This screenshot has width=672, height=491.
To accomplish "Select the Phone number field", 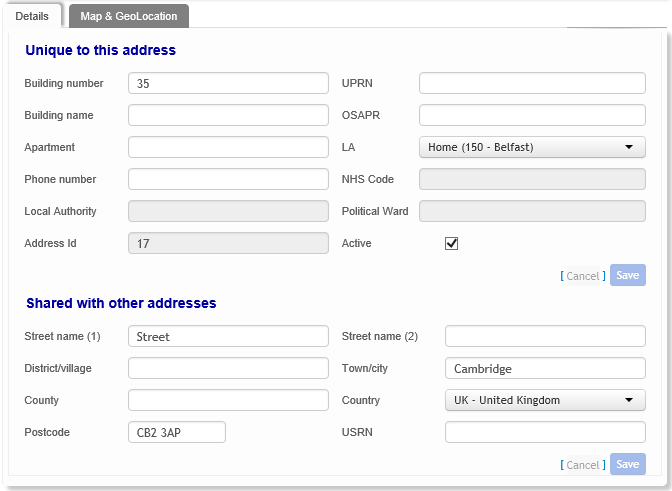I will pyautogui.click(x=228, y=179).
